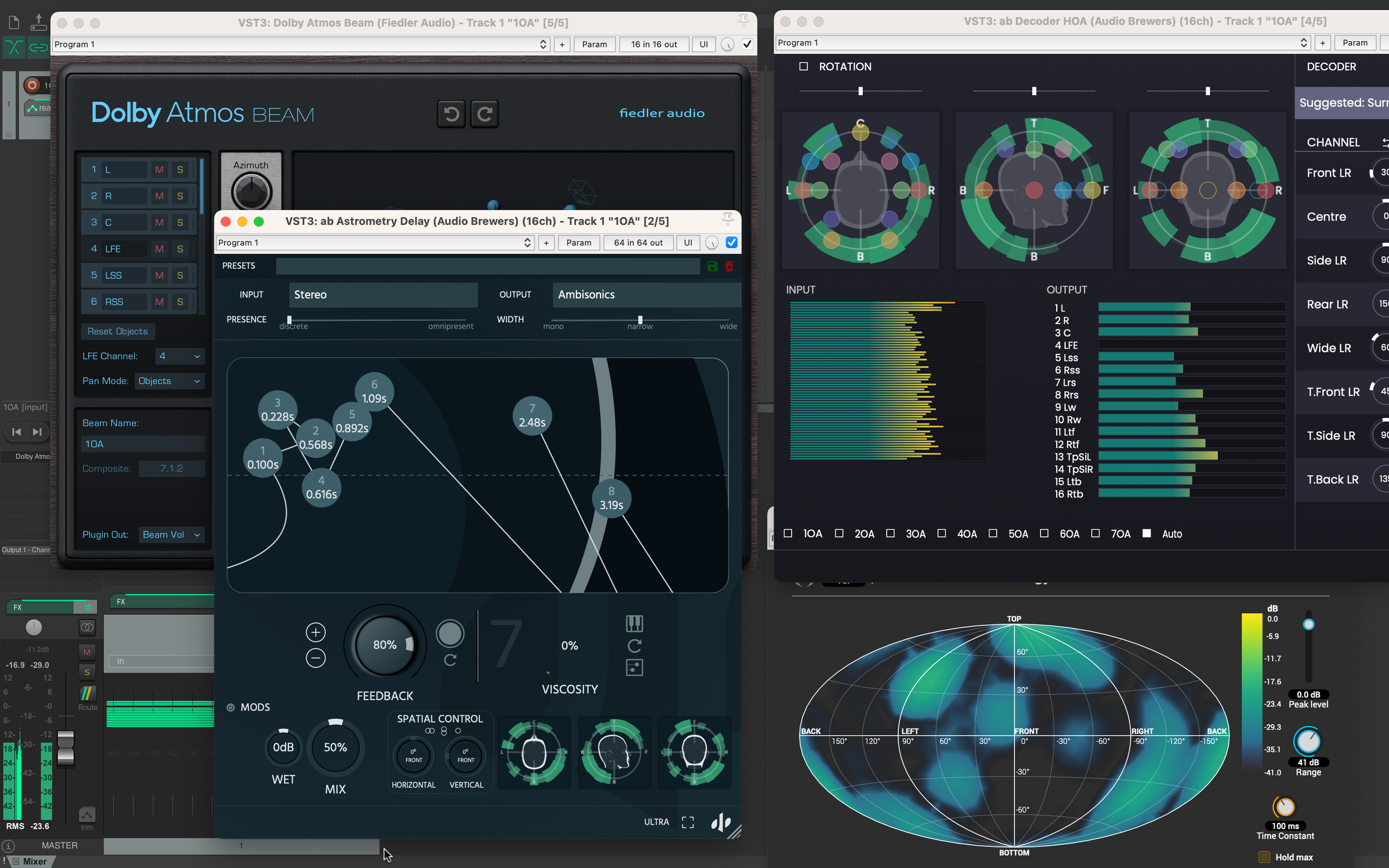Click the minus circle in Astrometry Delay
The height and width of the screenshot is (868, 1389).
pyautogui.click(x=315, y=658)
